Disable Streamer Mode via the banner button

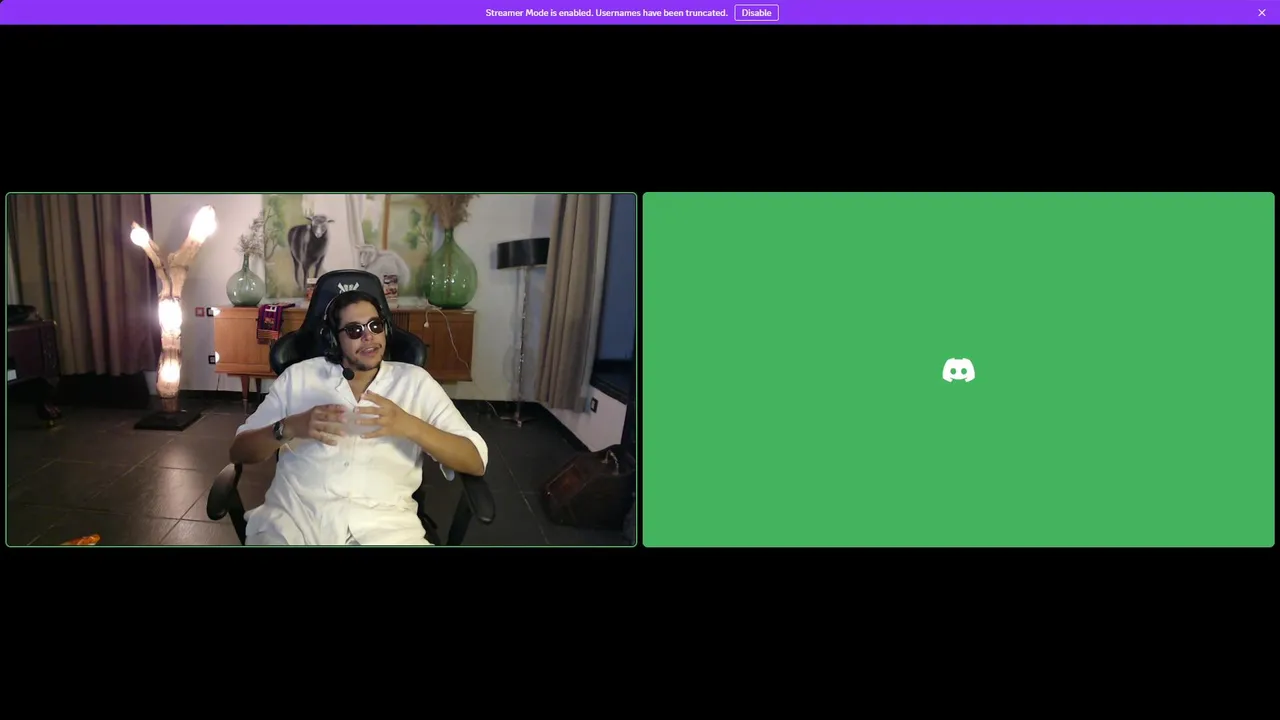(x=756, y=13)
